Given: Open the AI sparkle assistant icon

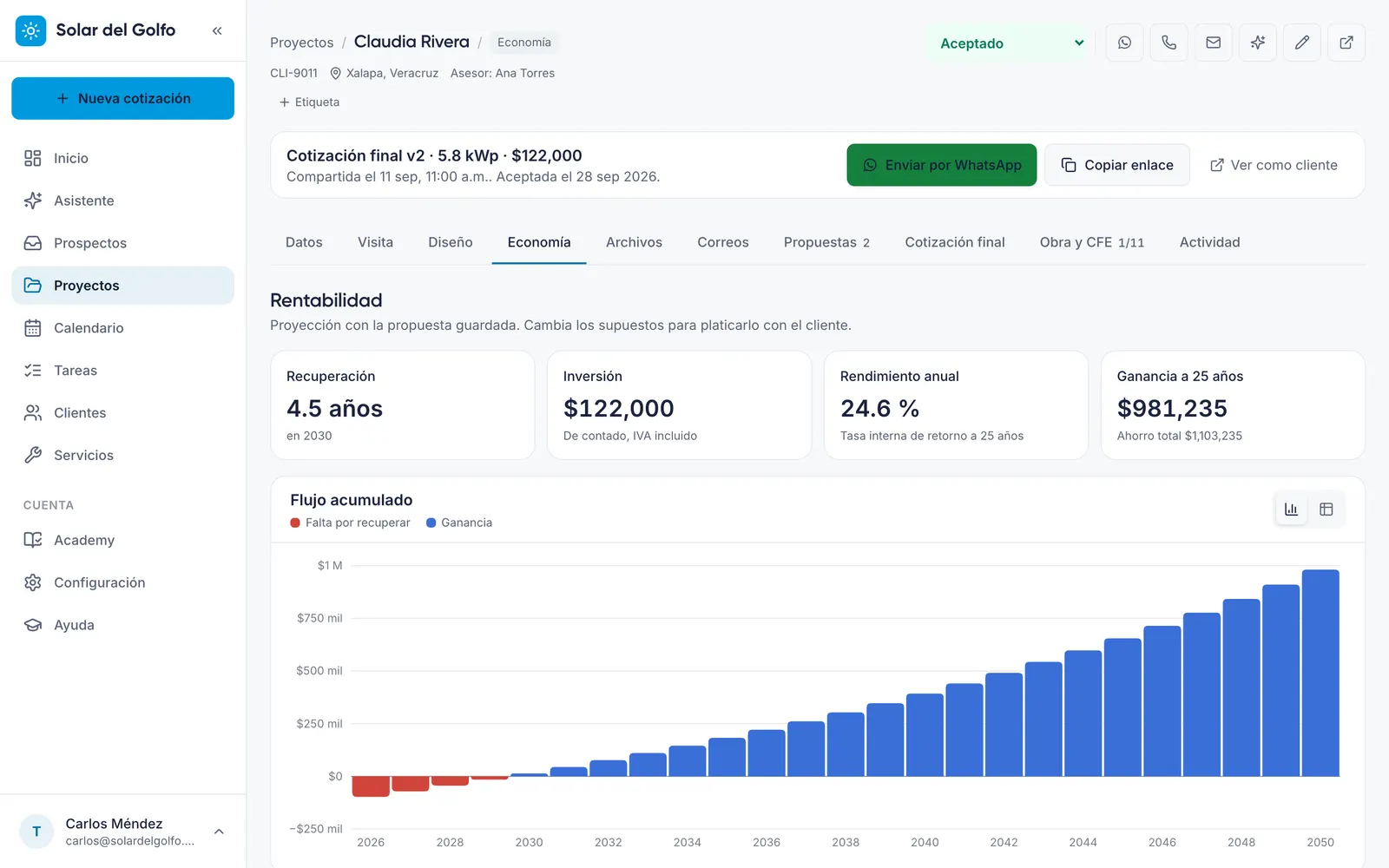Looking at the screenshot, I should coord(1257,43).
